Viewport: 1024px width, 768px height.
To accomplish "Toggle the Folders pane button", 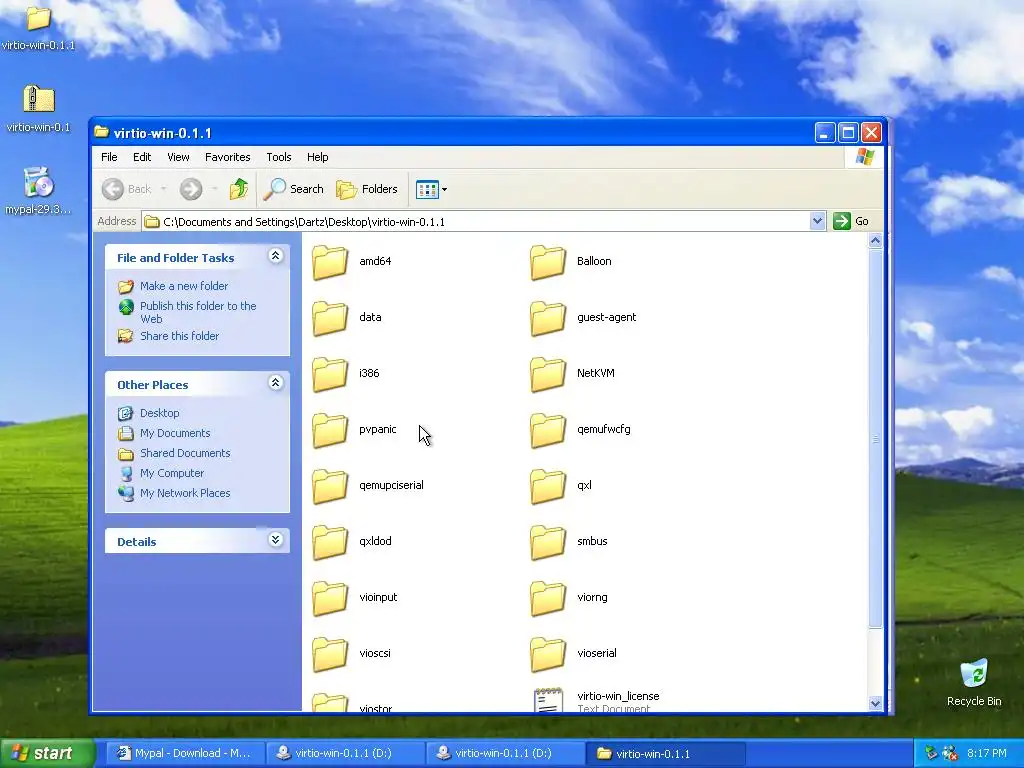I will [x=367, y=189].
